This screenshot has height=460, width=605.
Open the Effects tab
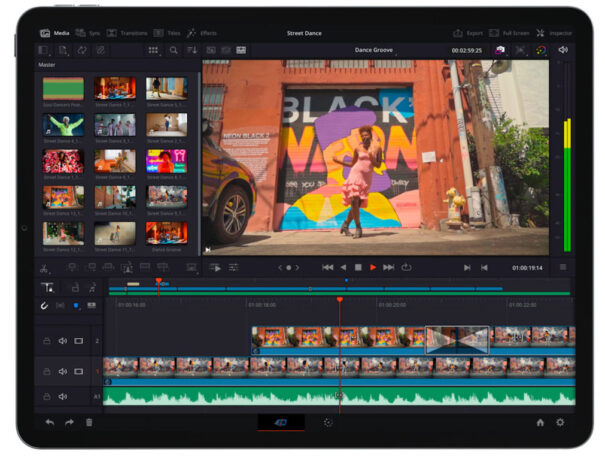(201, 33)
